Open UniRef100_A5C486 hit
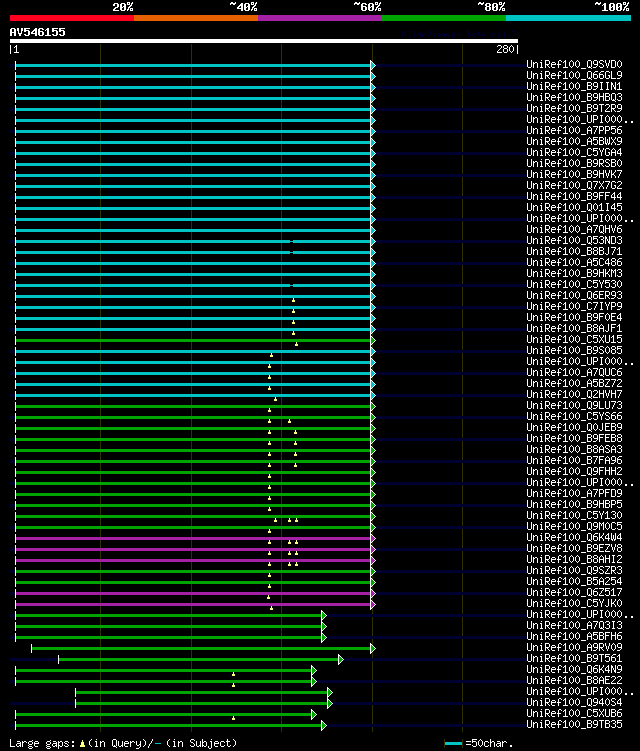This screenshot has height=751, width=640. 574,262
